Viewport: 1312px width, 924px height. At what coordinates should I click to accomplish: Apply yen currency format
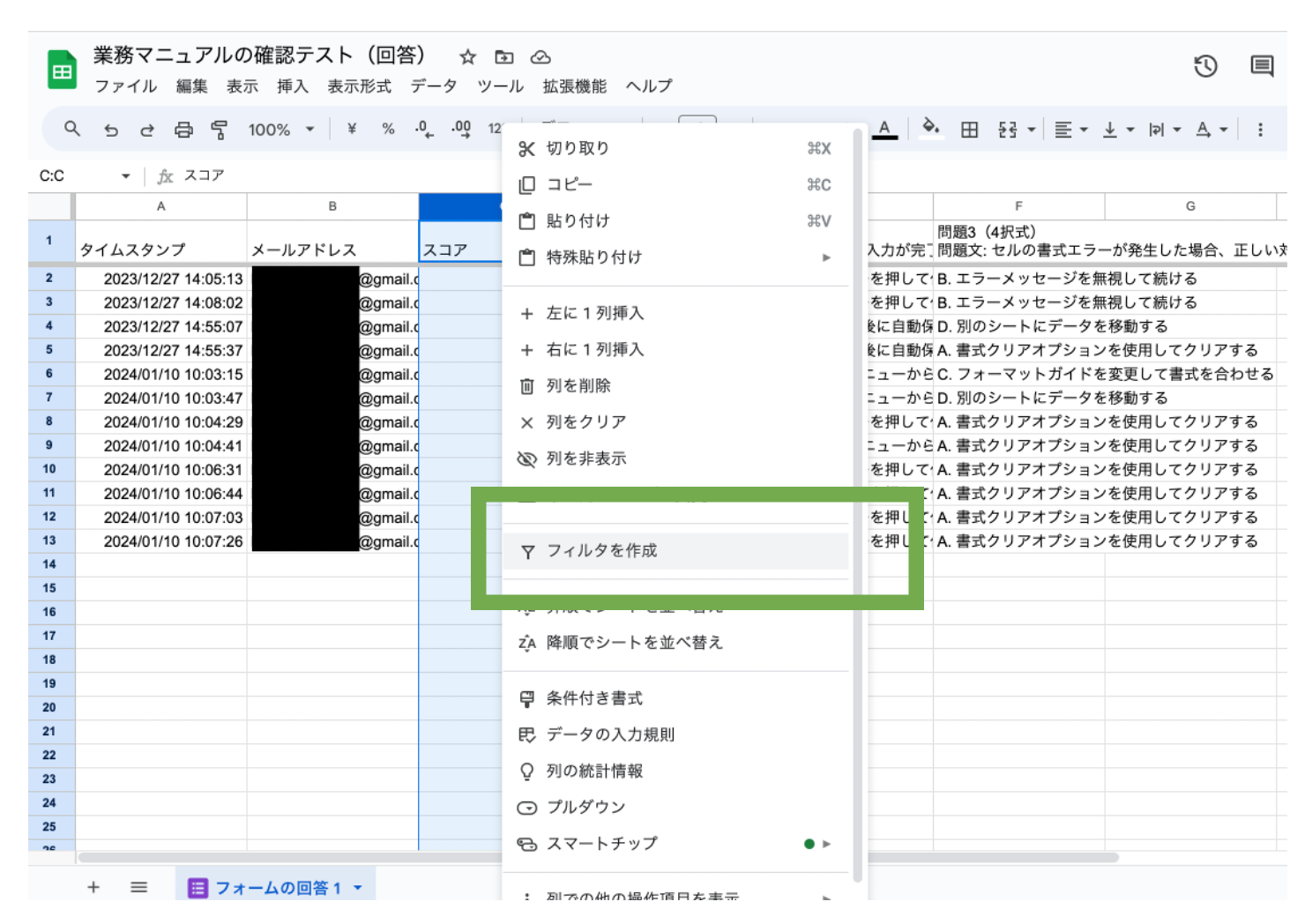point(352,129)
